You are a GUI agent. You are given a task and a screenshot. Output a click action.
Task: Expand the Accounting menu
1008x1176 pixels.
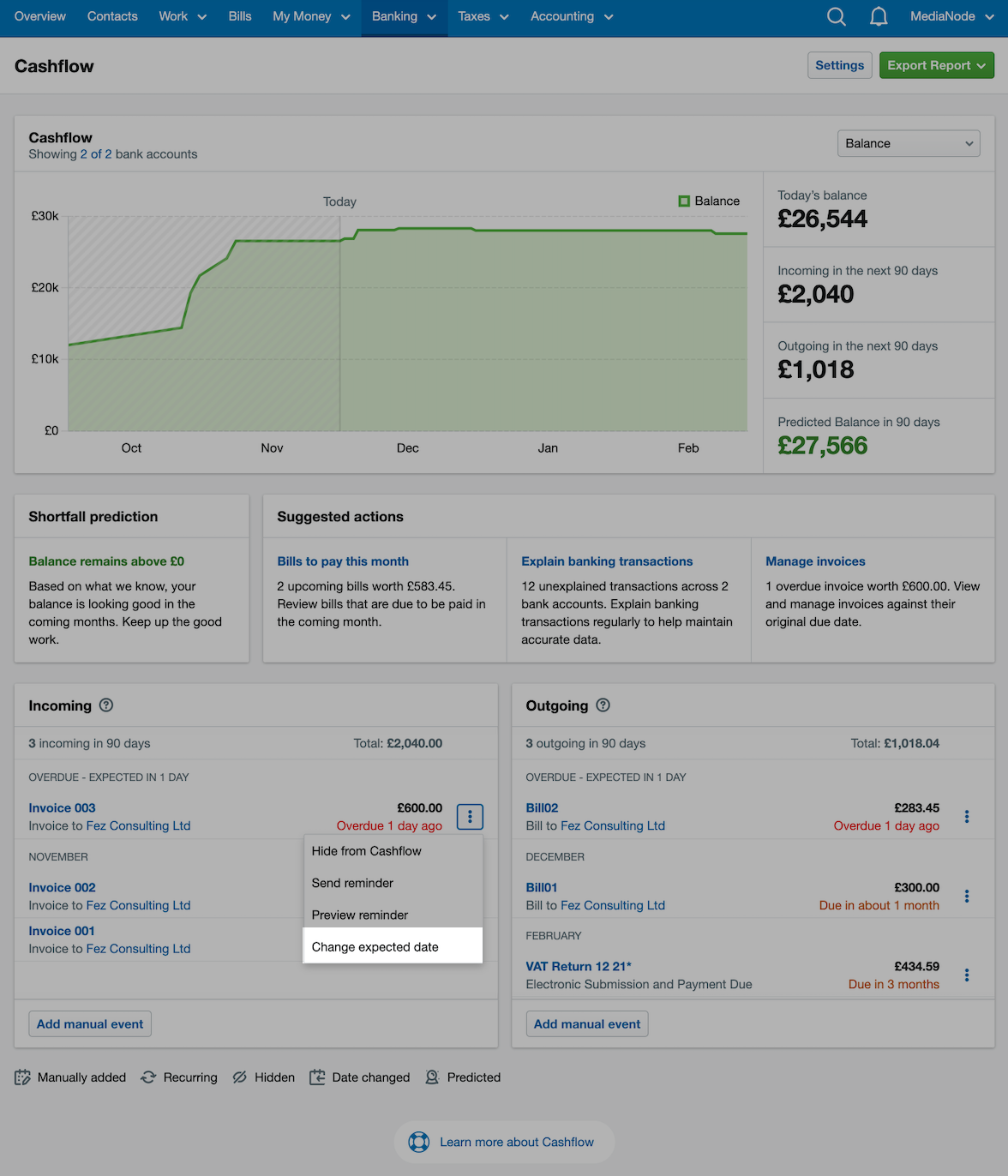click(x=572, y=16)
